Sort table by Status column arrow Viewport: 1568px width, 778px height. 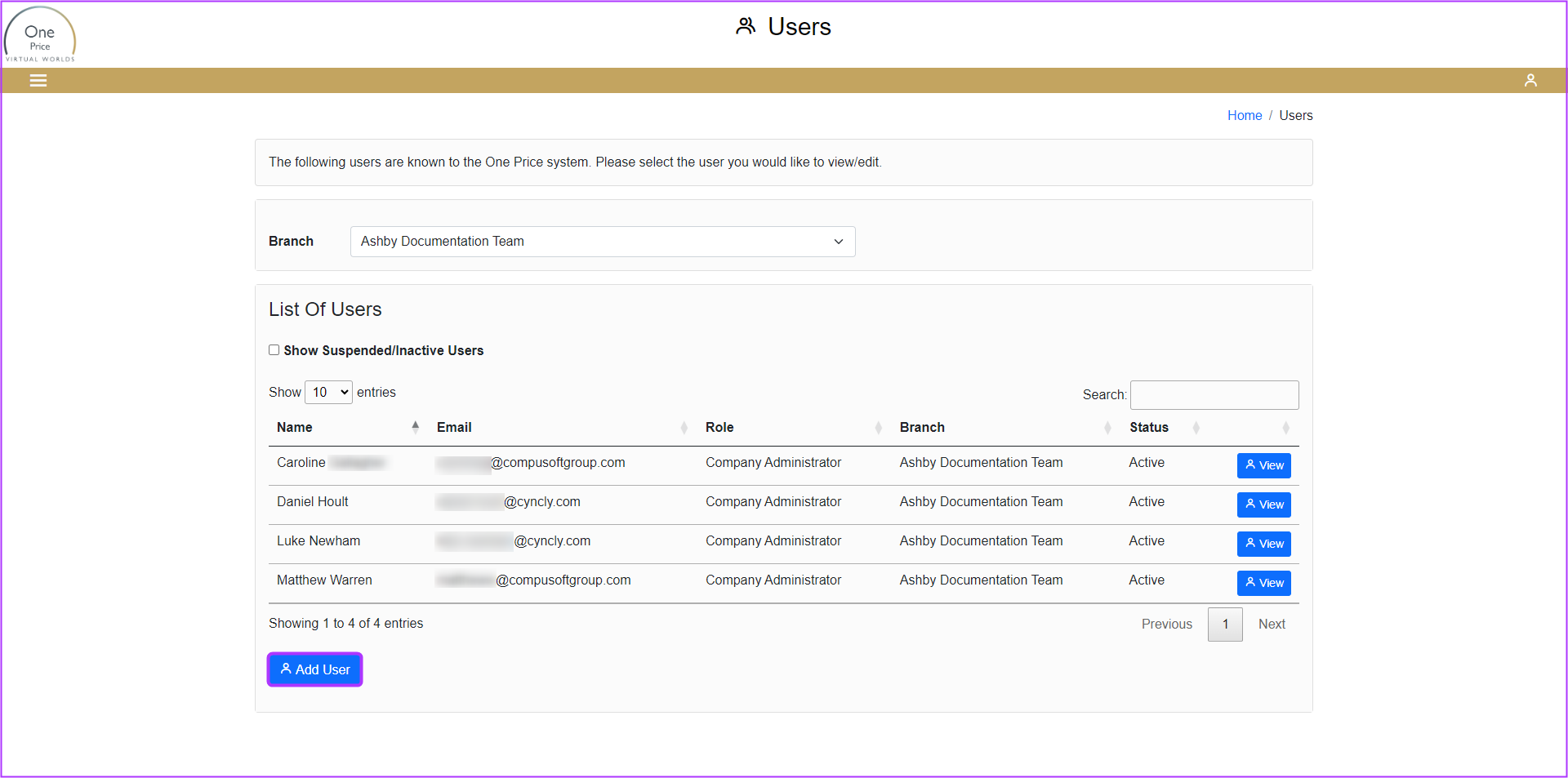click(x=1196, y=427)
